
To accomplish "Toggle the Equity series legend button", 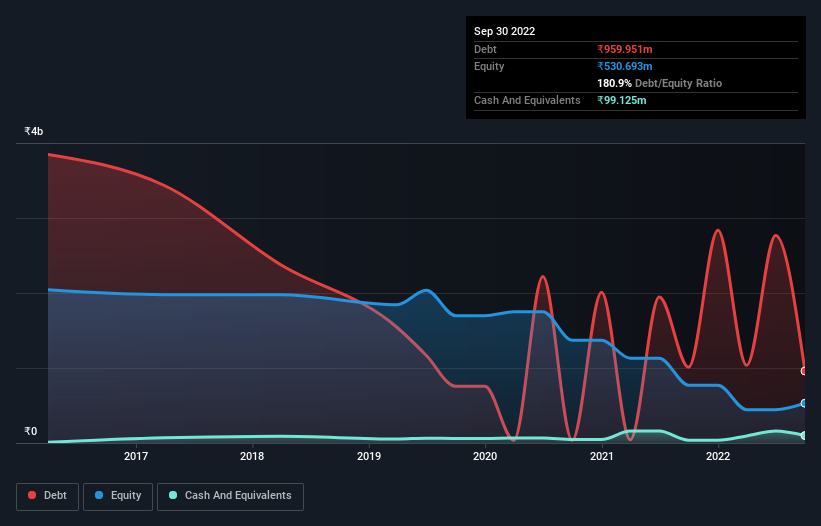I will (x=118, y=496).
